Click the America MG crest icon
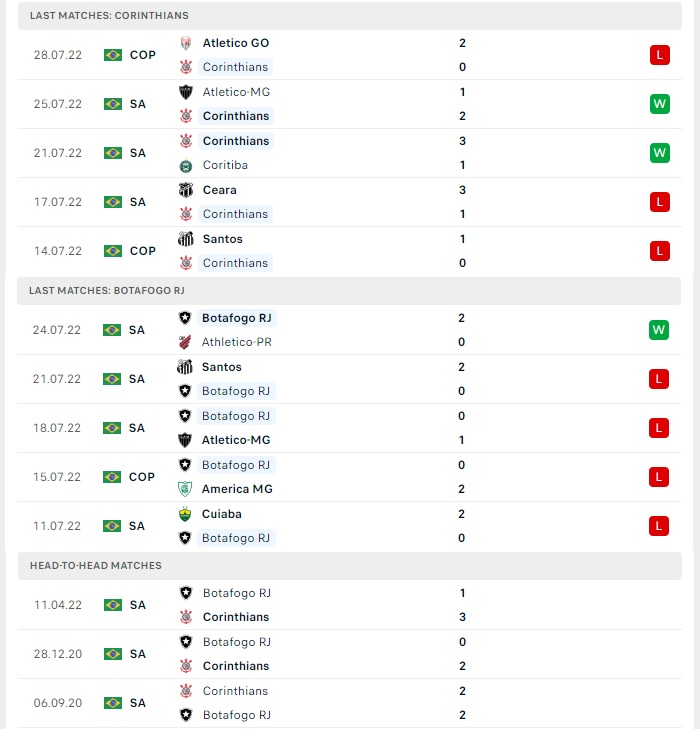Viewport: 700px width, 729px height. 185,489
